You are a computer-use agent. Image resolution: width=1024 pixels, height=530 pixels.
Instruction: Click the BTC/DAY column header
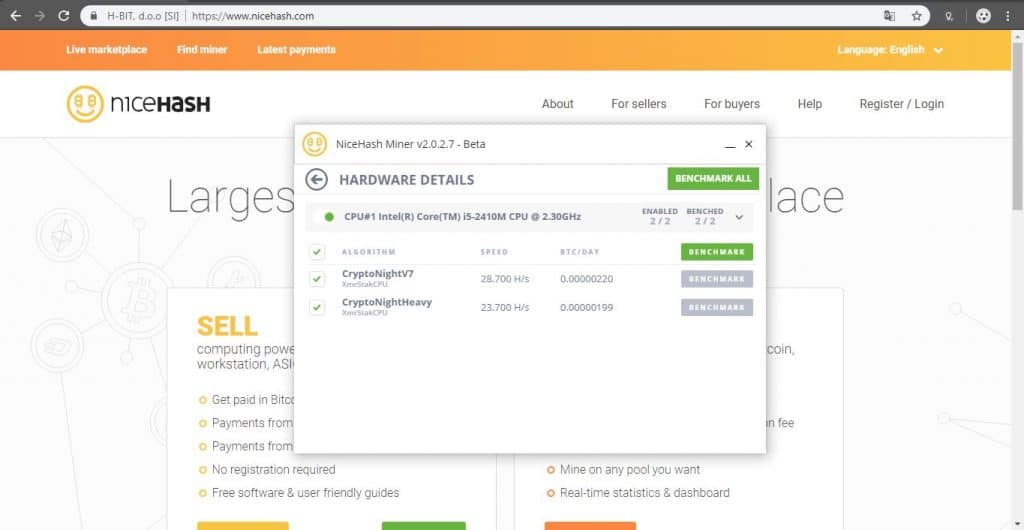[x=579, y=252]
